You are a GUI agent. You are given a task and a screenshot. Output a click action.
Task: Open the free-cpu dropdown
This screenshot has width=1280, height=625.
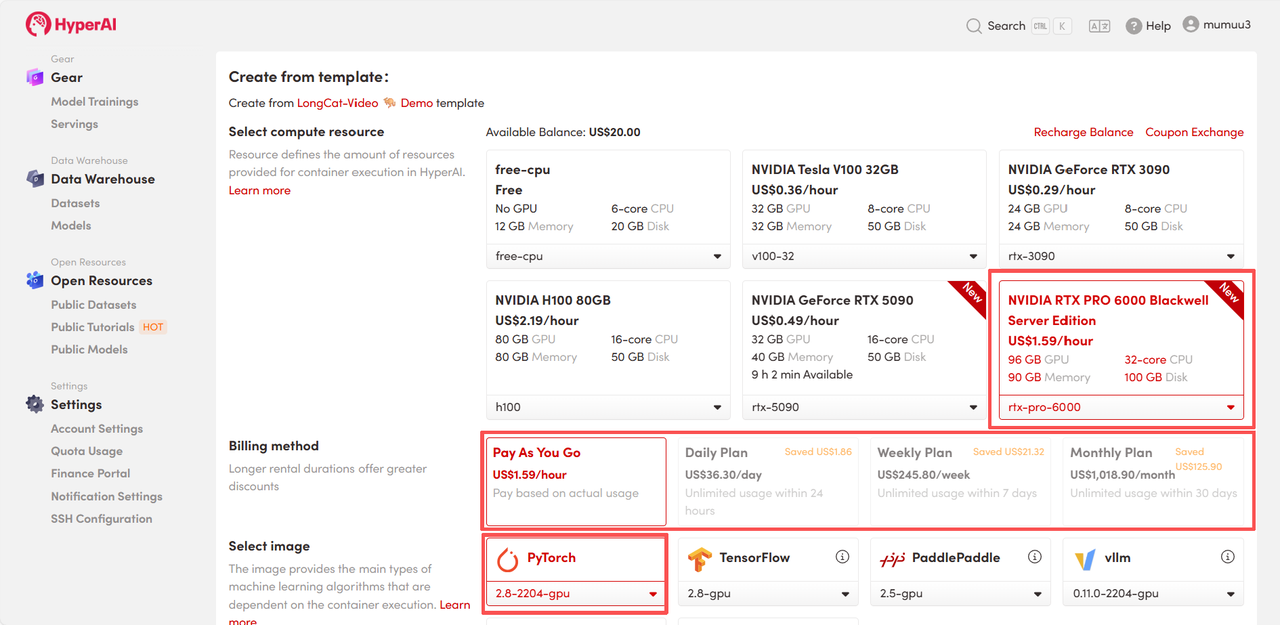pyautogui.click(x=608, y=256)
